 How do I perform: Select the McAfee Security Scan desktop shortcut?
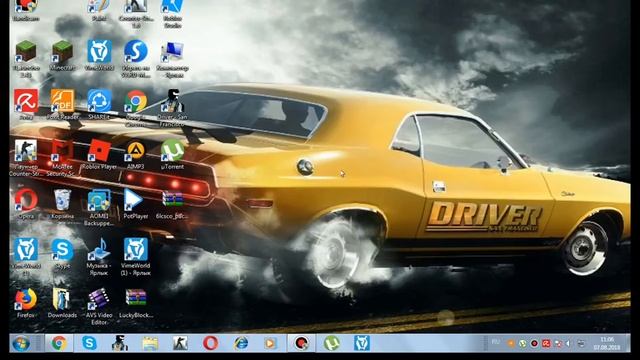(x=61, y=158)
